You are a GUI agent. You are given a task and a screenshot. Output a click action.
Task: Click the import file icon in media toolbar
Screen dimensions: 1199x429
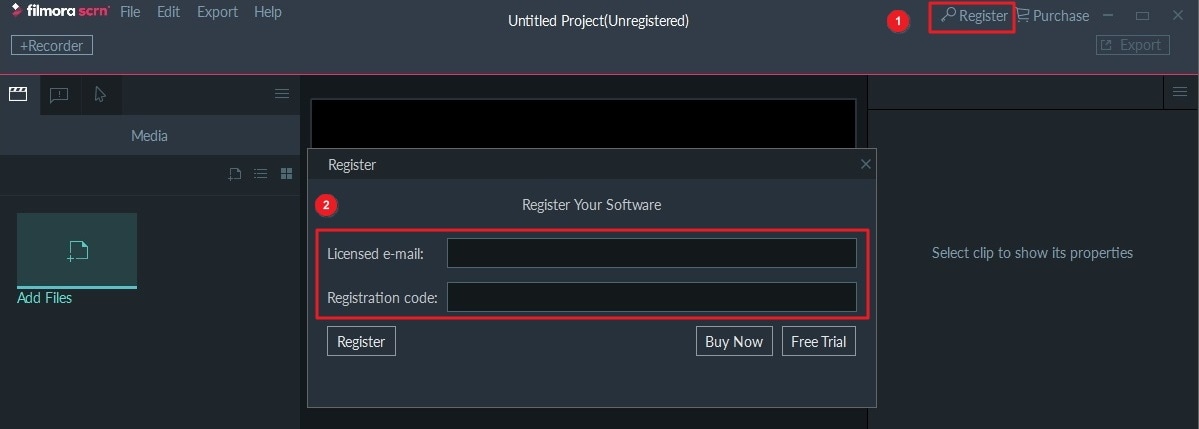point(235,174)
